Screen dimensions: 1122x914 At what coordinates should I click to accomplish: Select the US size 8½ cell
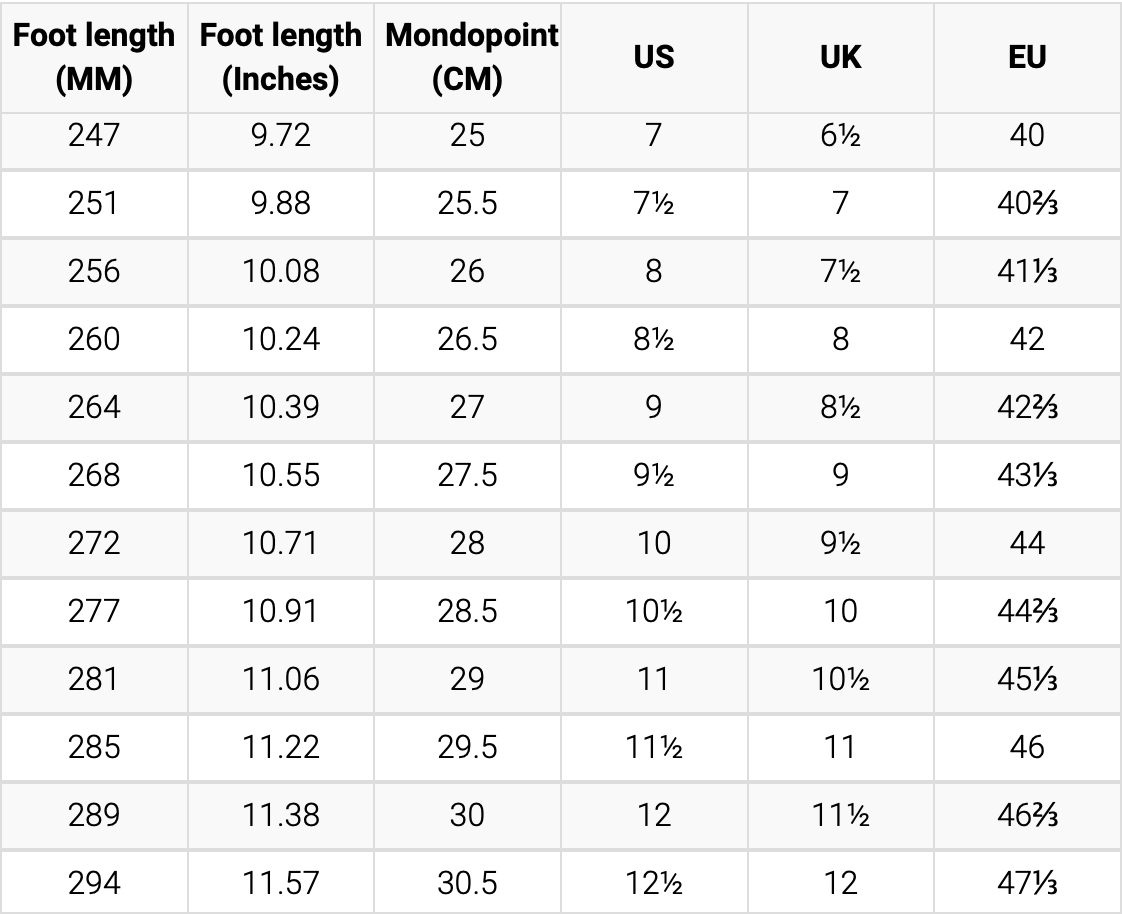tap(654, 340)
